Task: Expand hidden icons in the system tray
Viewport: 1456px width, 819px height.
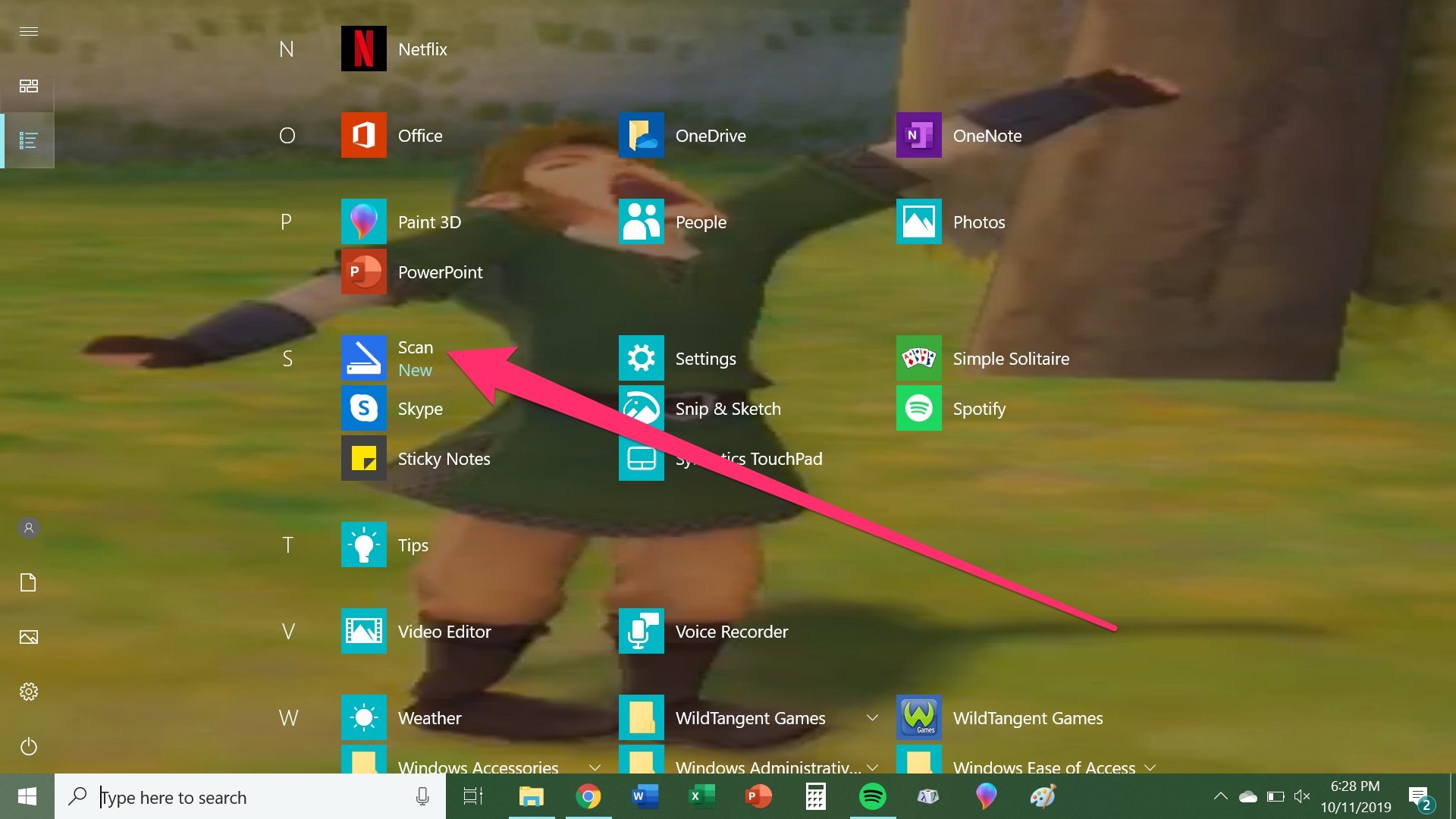Action: click(1222, 796)
